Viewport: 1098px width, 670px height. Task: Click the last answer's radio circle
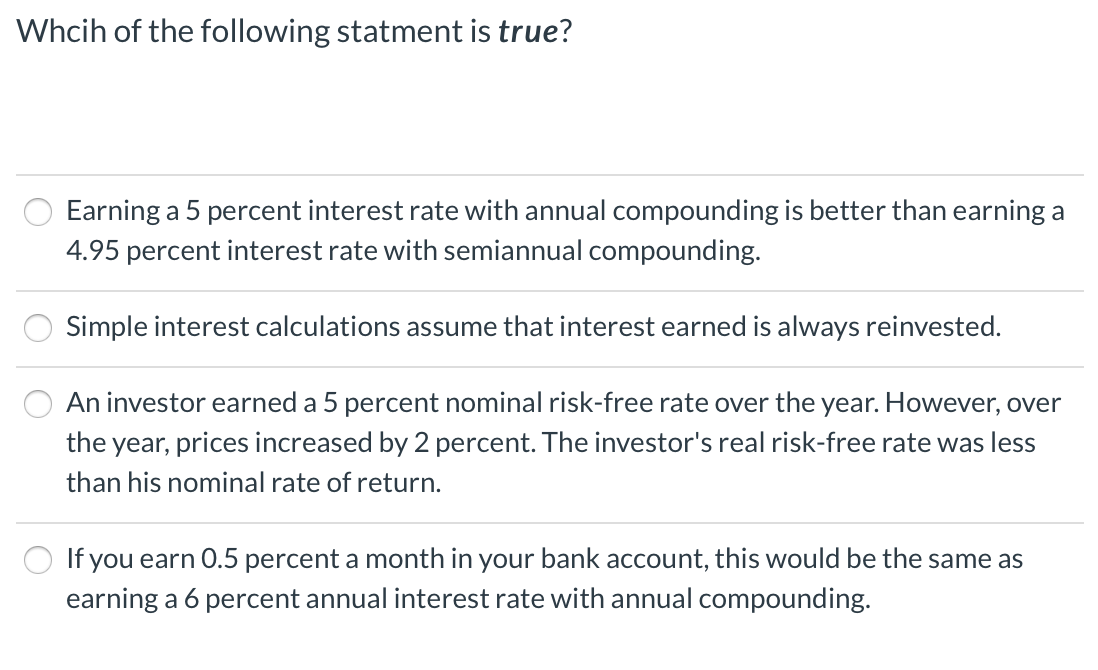tap(38, 560)
